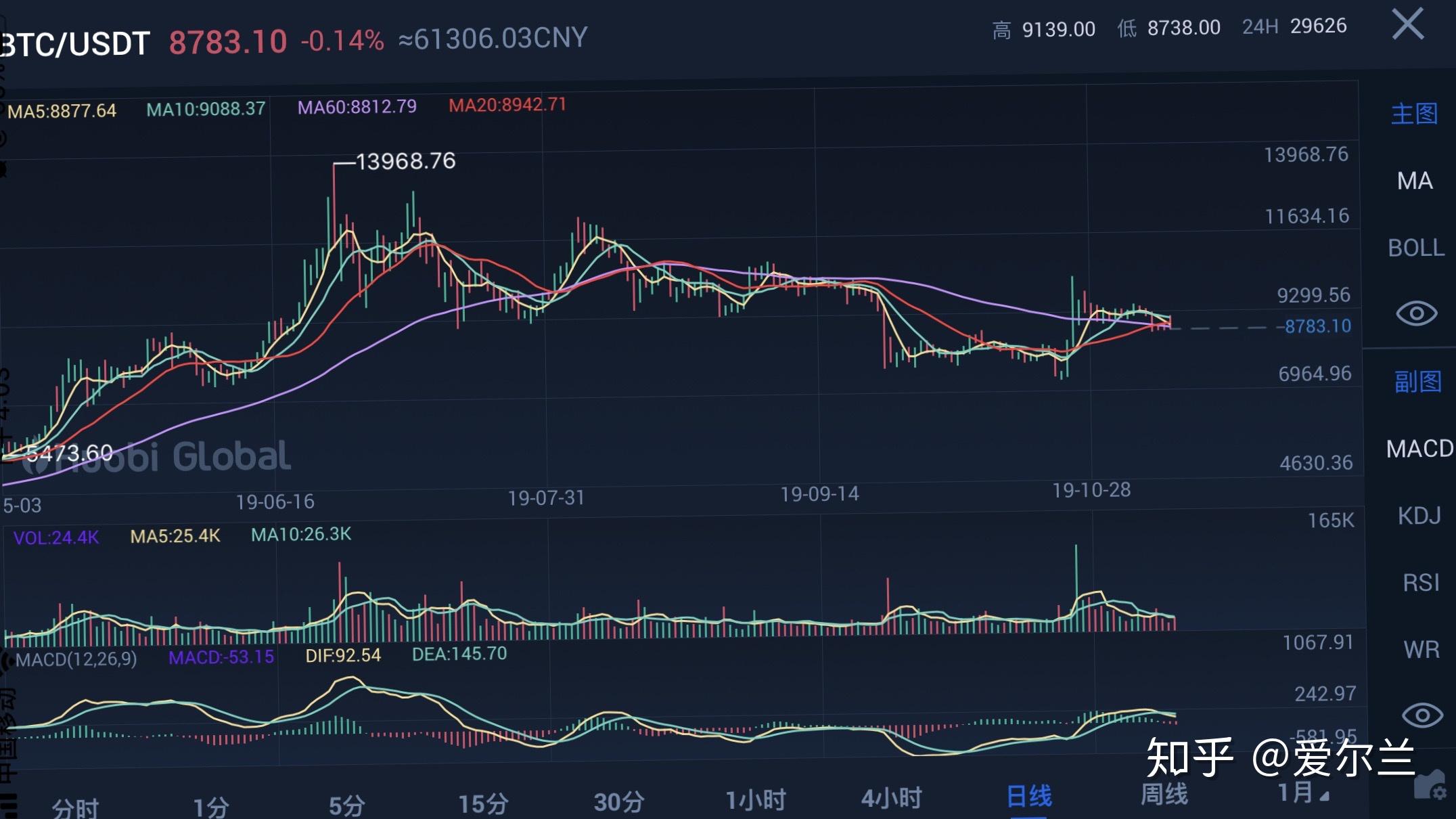Switch to 1分 interval tab
1456x819 pixels.
click(211, 807)
